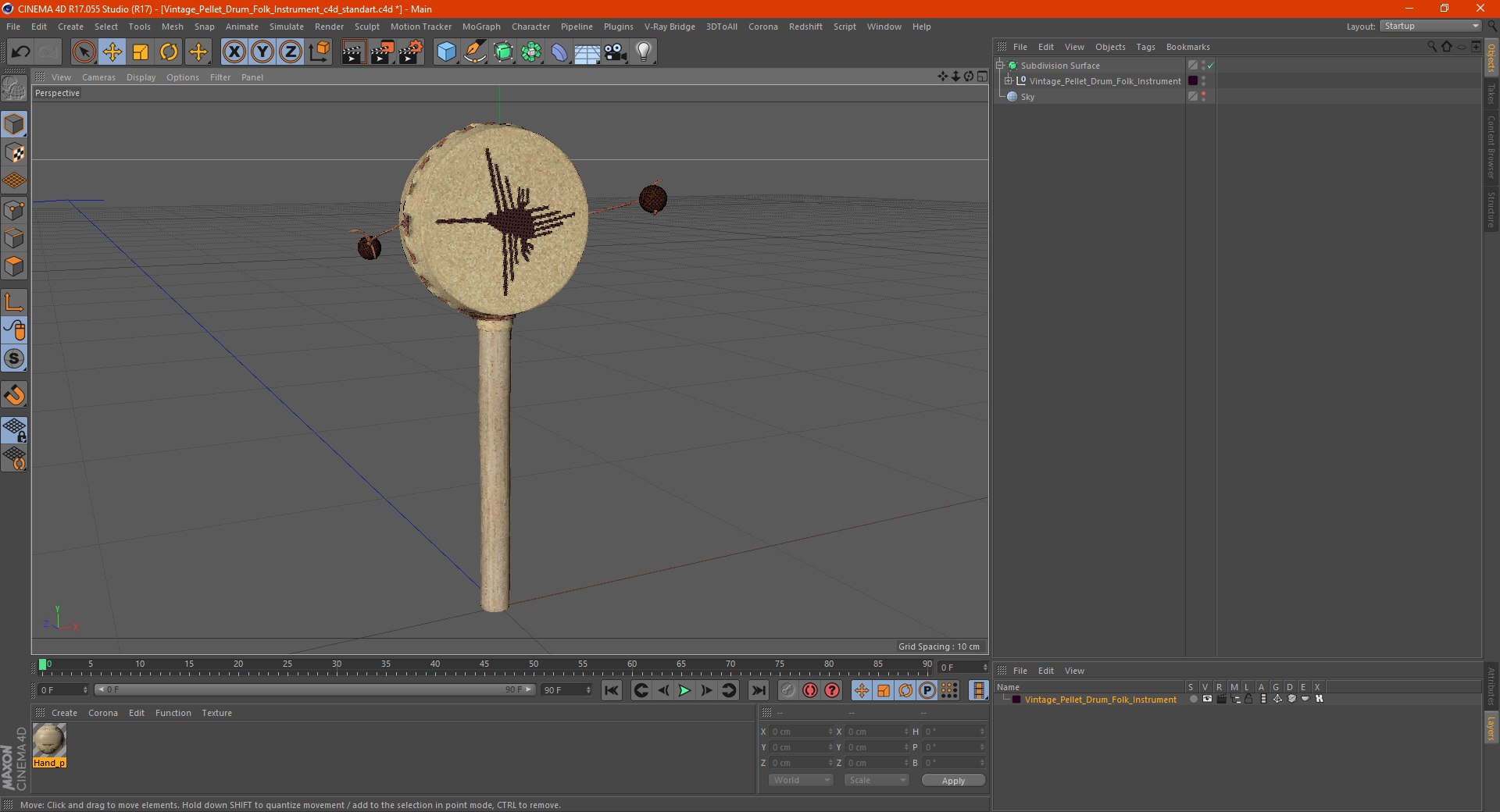Viewport: 1500px width, 812px height.
Task: Toggle Sky visibility dots
Action: click(1203, 97)
